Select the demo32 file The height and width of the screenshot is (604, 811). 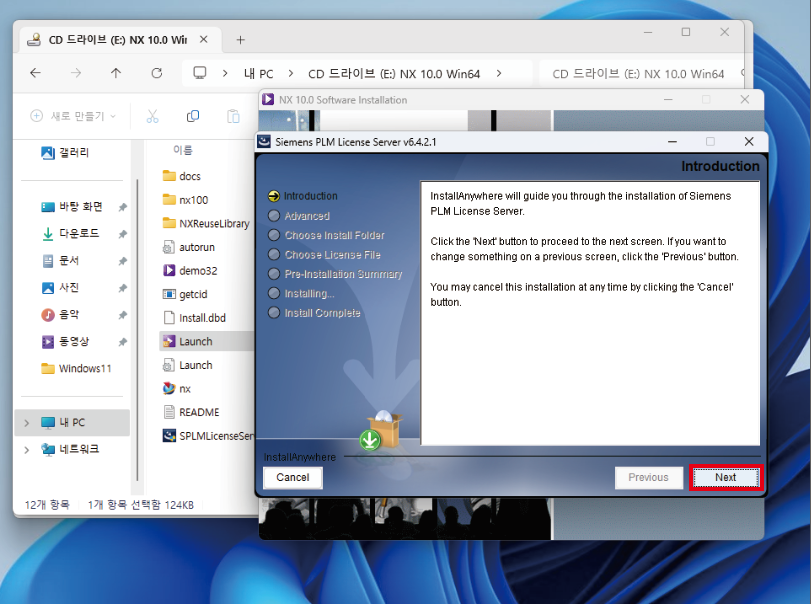coord(190,271)
